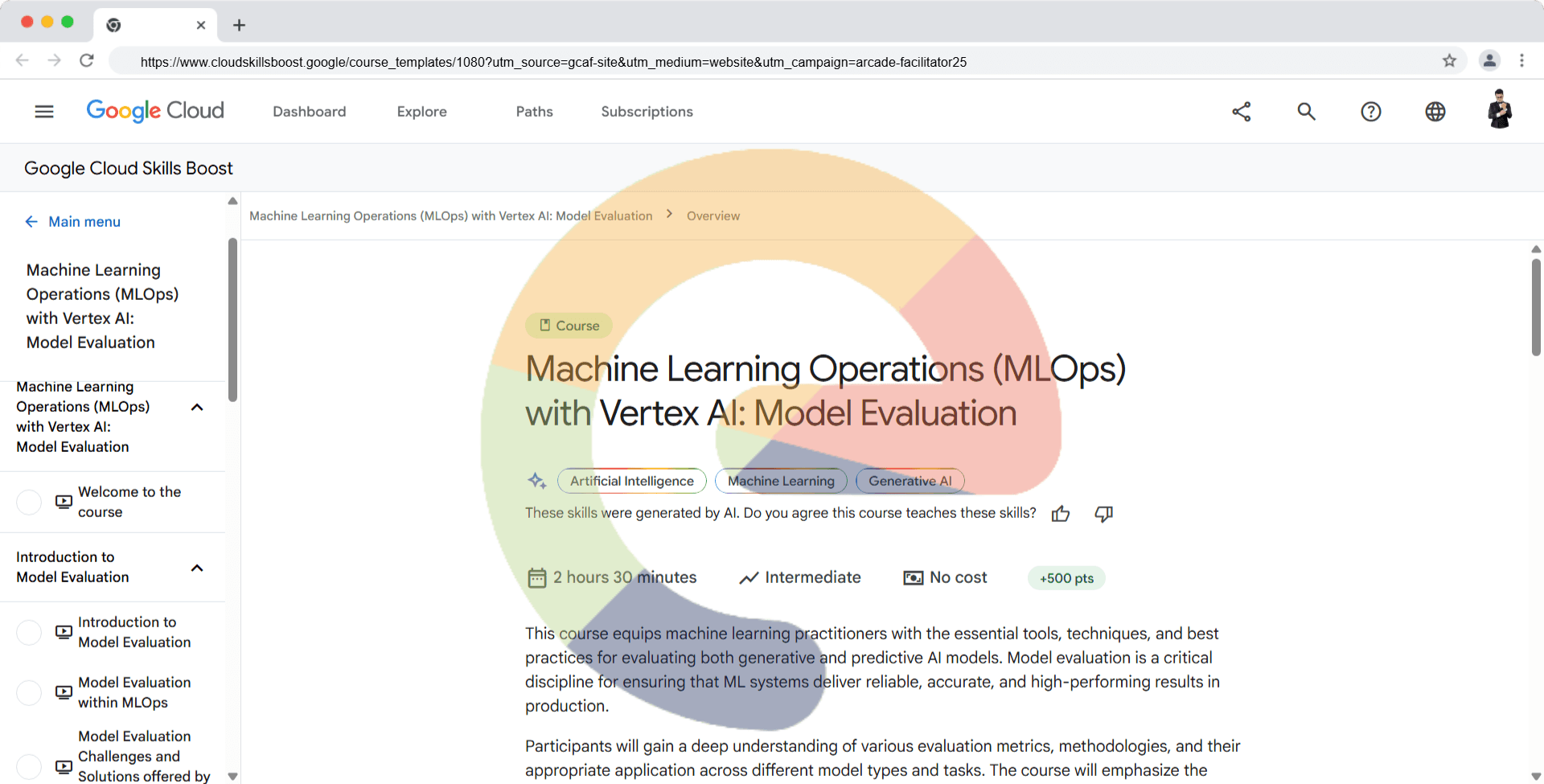The image size is (1544, 784).
Task: Close the current browser tab
Action: [x=201, y=25]
